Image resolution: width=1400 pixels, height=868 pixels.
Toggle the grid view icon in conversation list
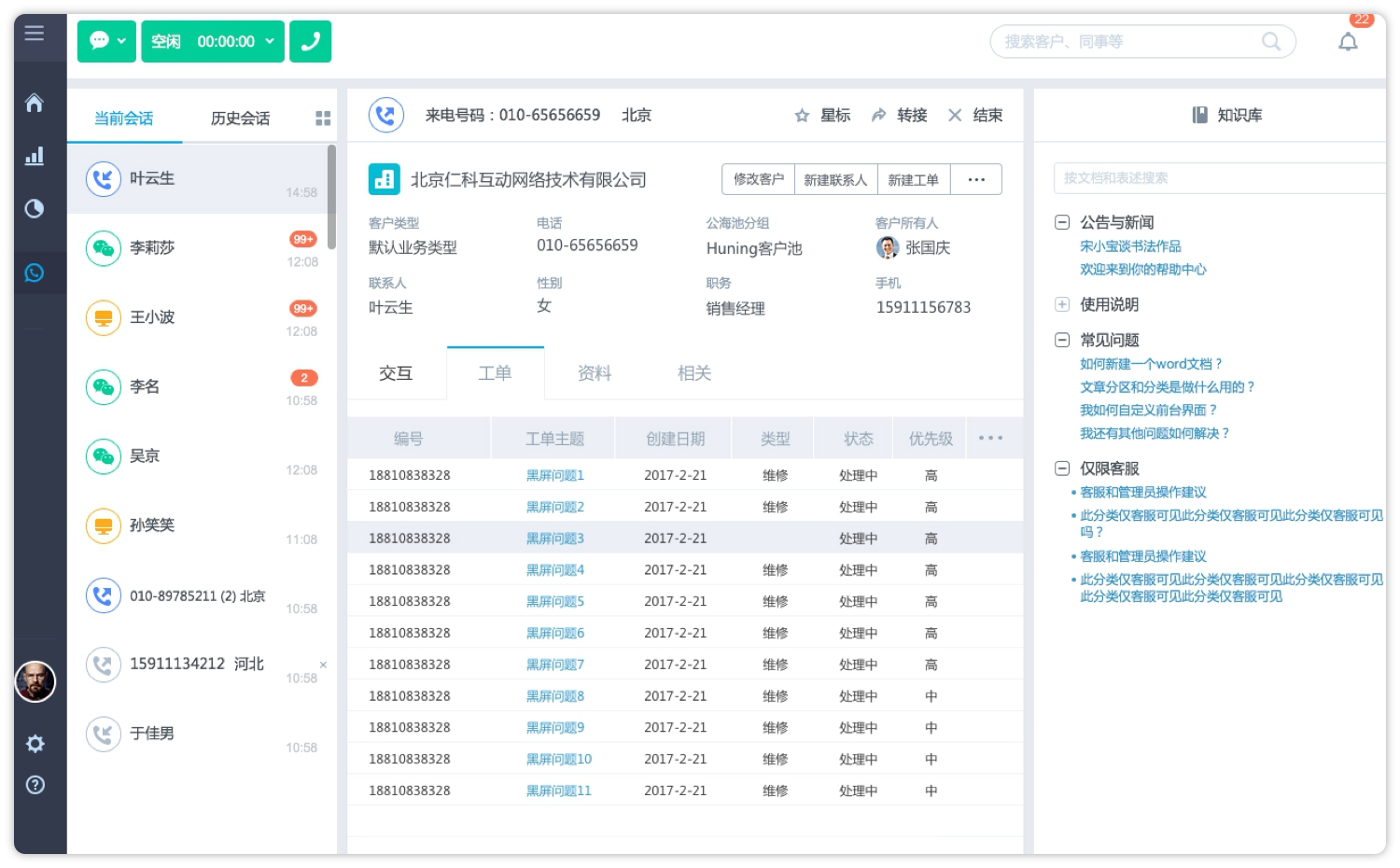(x=323, y=119)
